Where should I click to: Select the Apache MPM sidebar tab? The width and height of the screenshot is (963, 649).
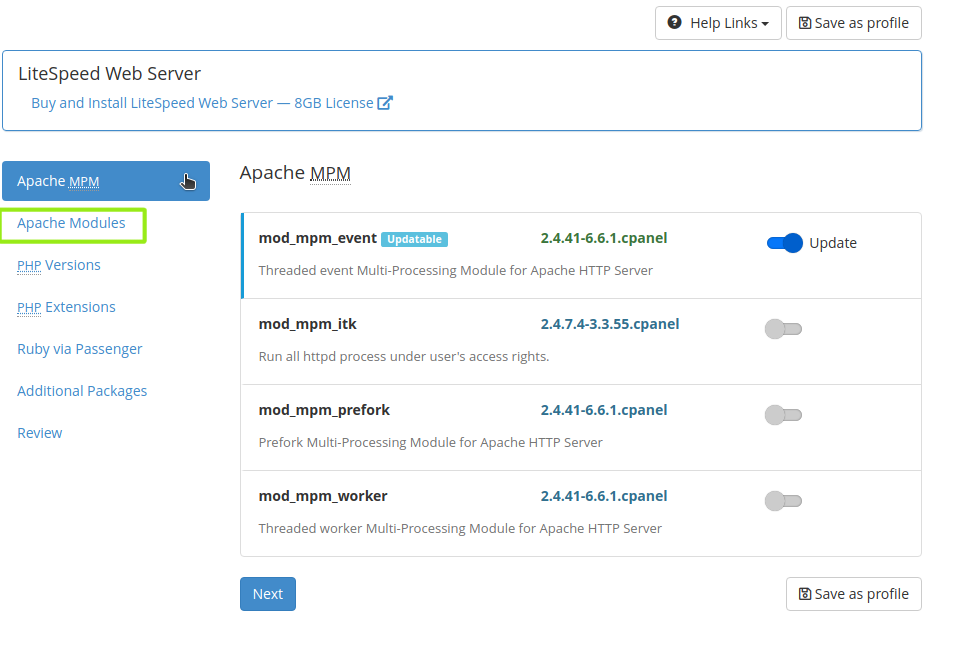point(105,181)
